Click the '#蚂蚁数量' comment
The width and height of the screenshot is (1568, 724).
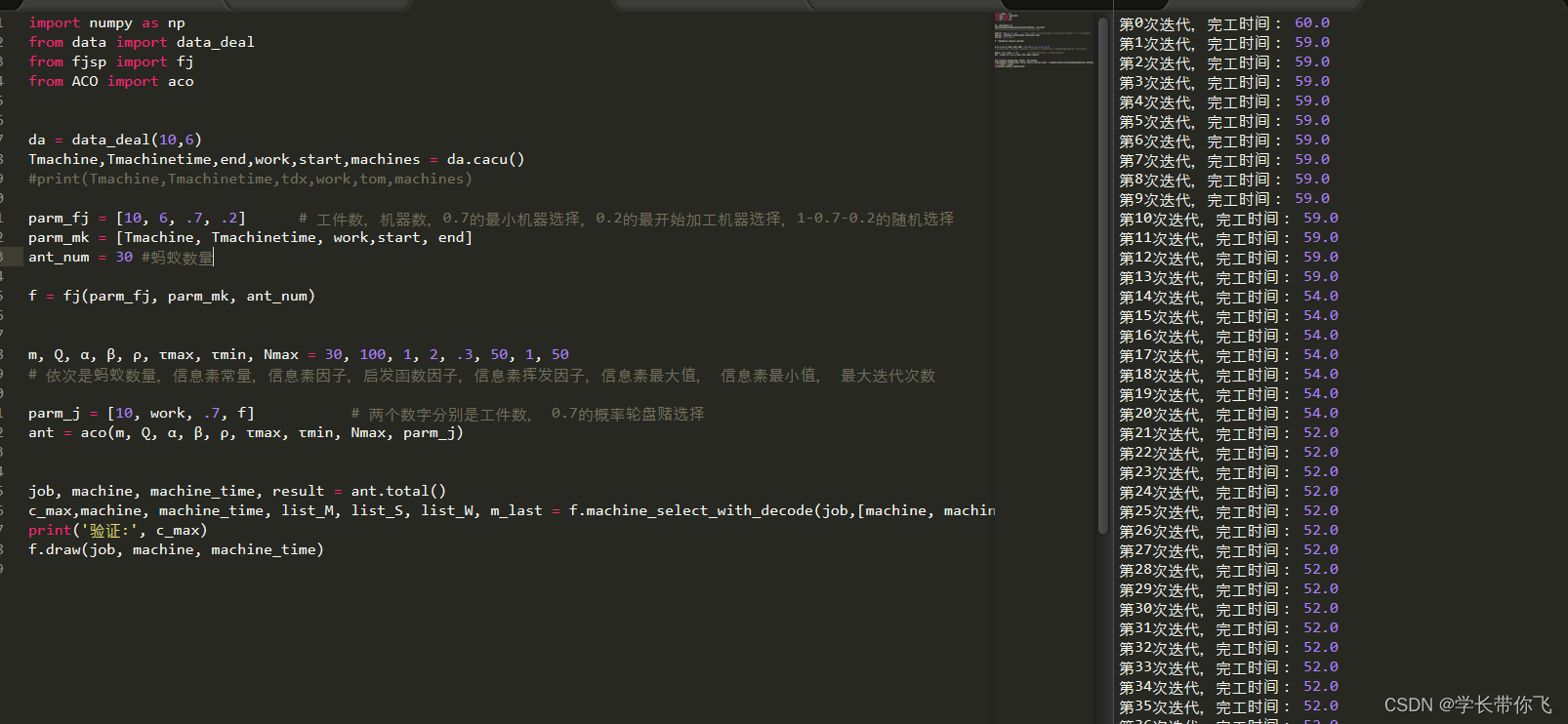pyautogui.click(x=177, y=257)
